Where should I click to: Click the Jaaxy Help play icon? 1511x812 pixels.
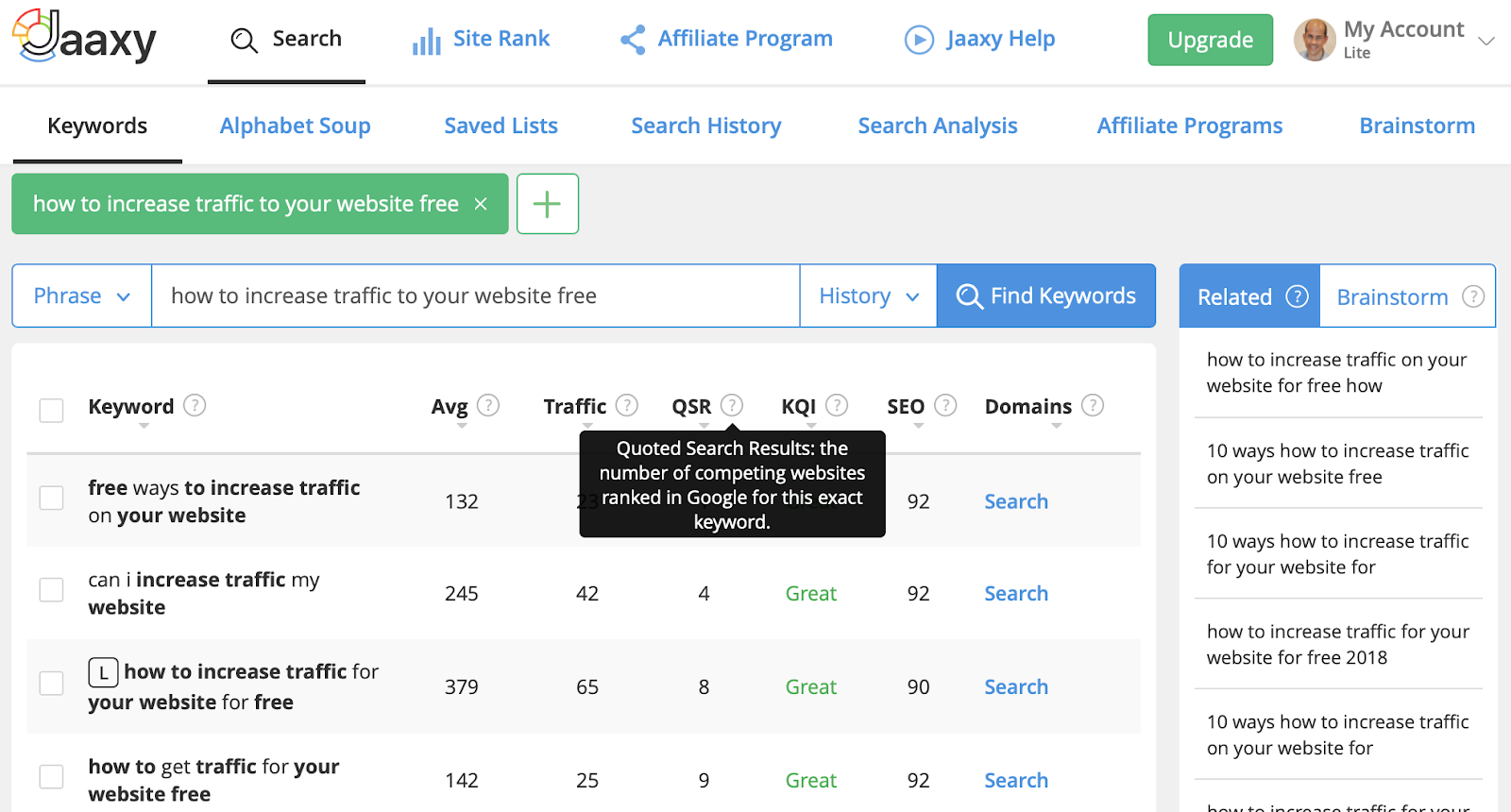tap(919, 40)
